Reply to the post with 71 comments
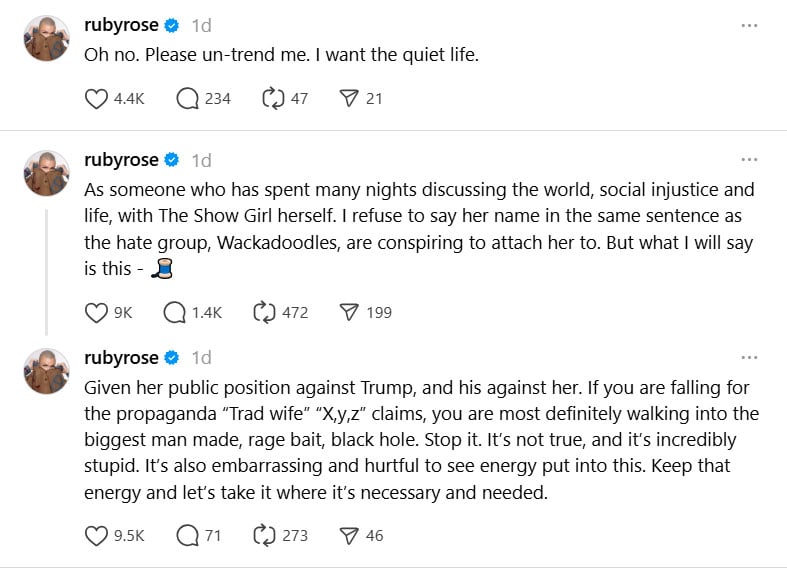Viewport: 787px width, 575px height. point(188,536)
